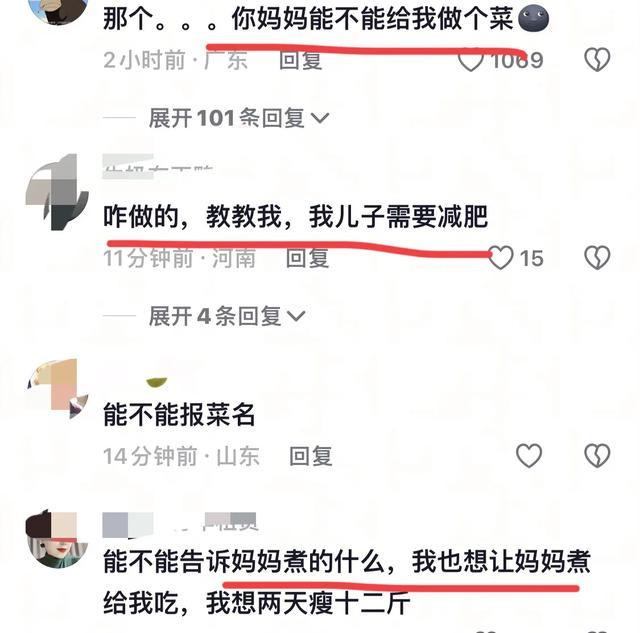This screenshot has width=640, height=633.
Task: Dislike the Henan comment about 减肥
Action: click(597, 258)
